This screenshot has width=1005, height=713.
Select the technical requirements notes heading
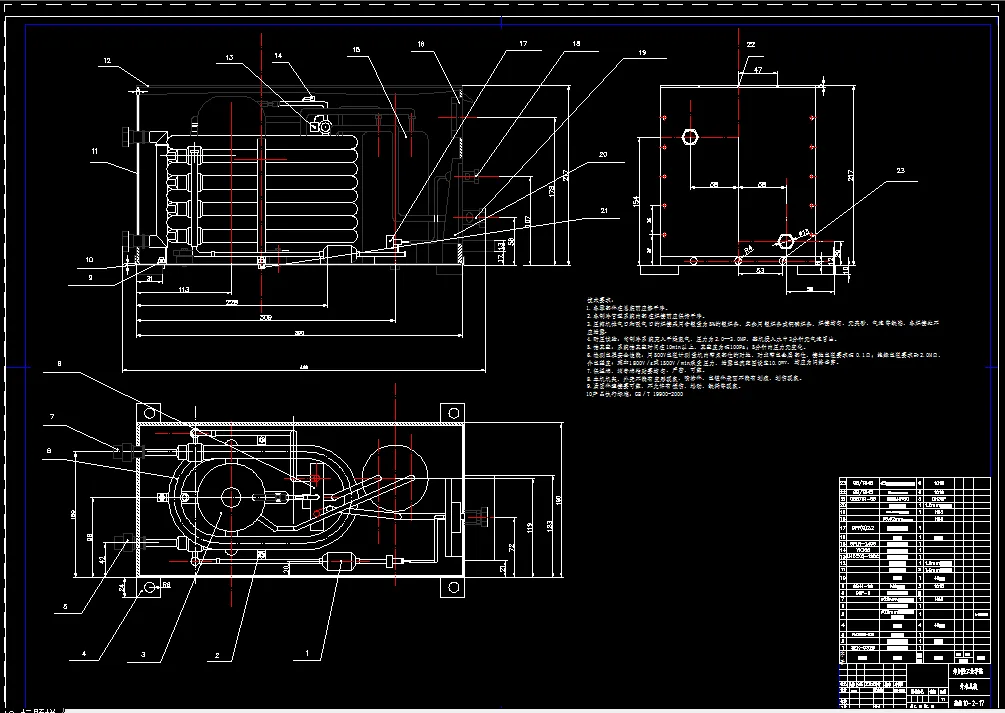(601, 300)
